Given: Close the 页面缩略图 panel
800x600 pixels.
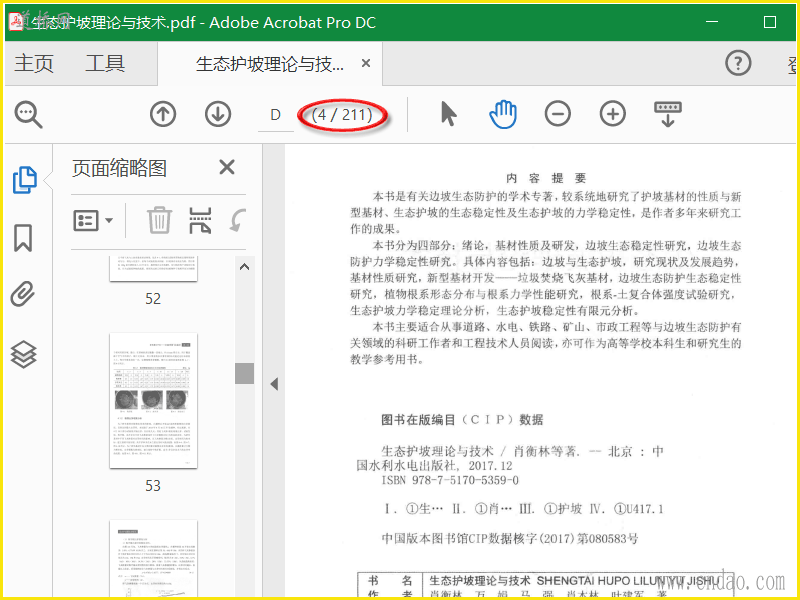Looking at the screenshot, I should coord(227,167).
